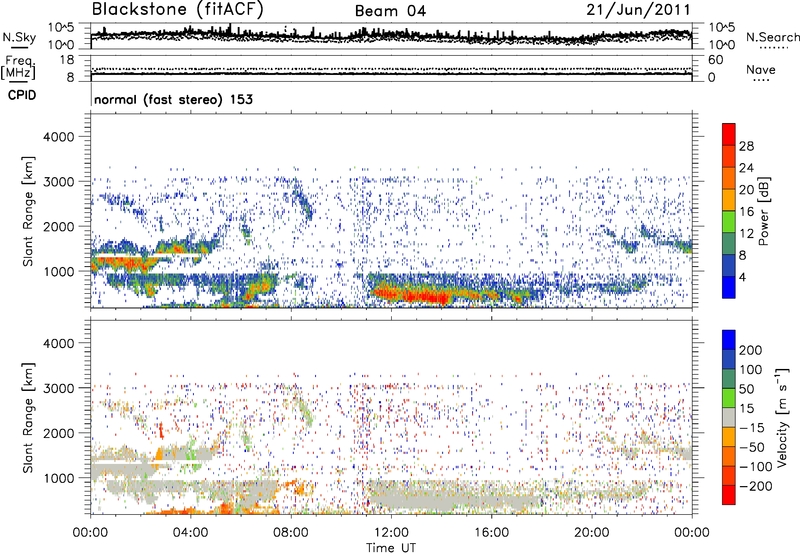Click the "Nave" legend label
Image resolution: width=800 pixels, height=554 pixels.
pyautogui.click(x=760, y=69)
